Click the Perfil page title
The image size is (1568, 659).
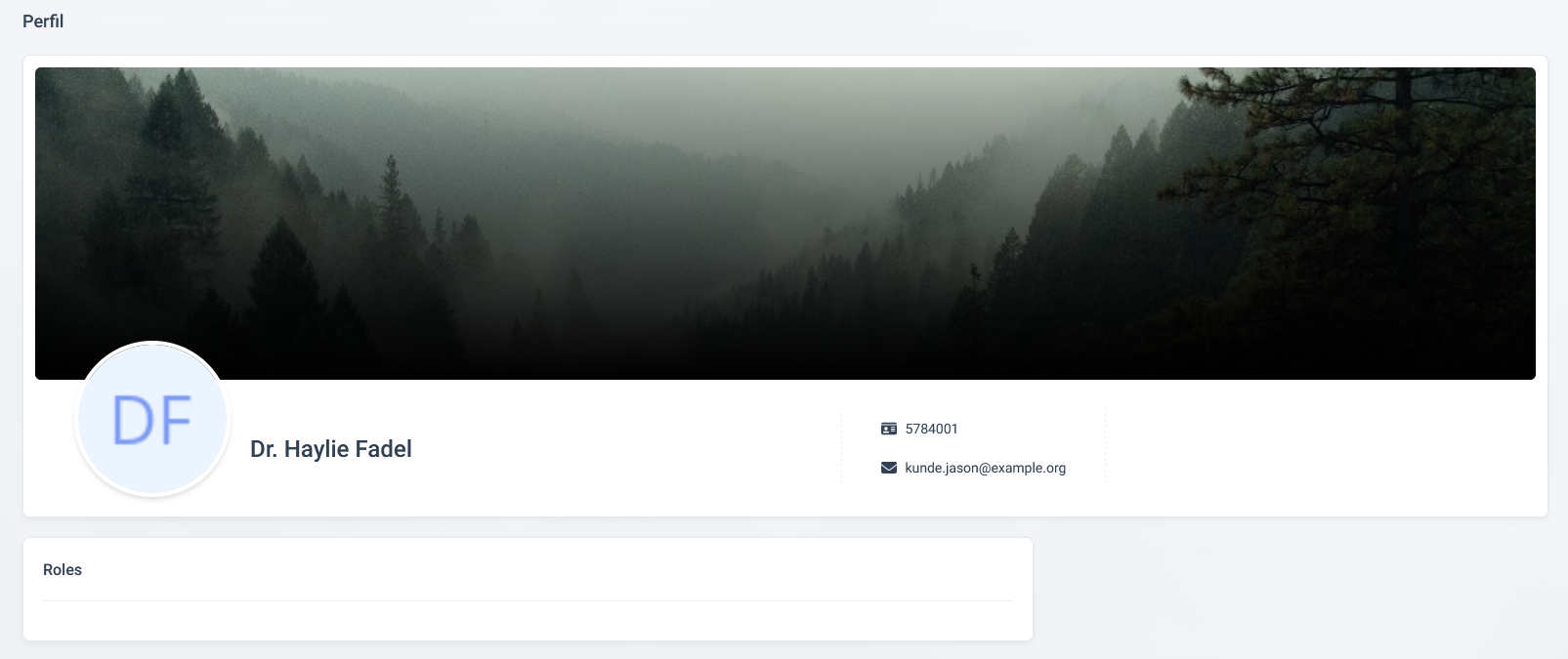43,21
